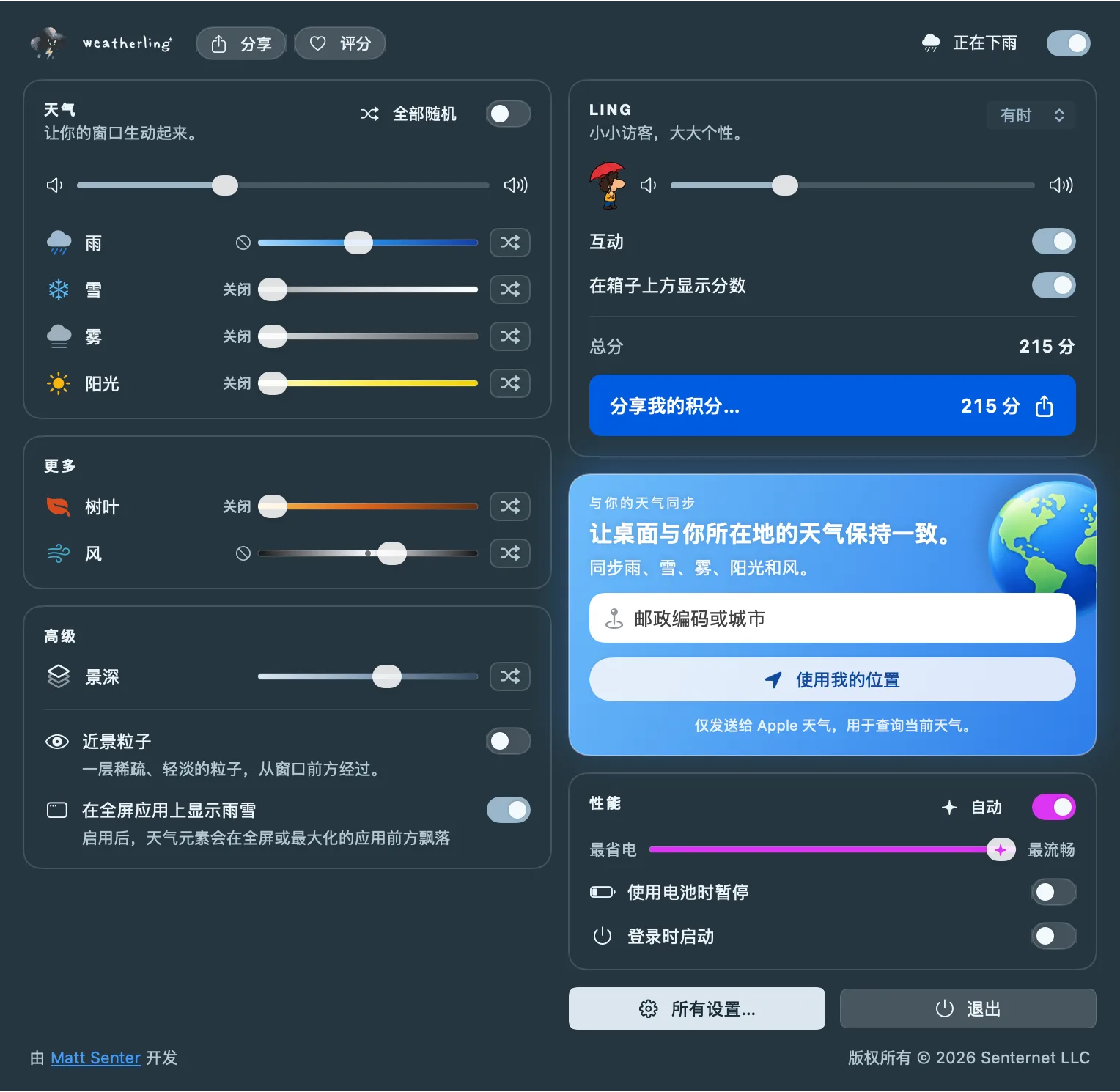This screenshot has height=1092, width=1120.
Task: Click the 分享我的积分 button
Action: click(x=833, y=405)
